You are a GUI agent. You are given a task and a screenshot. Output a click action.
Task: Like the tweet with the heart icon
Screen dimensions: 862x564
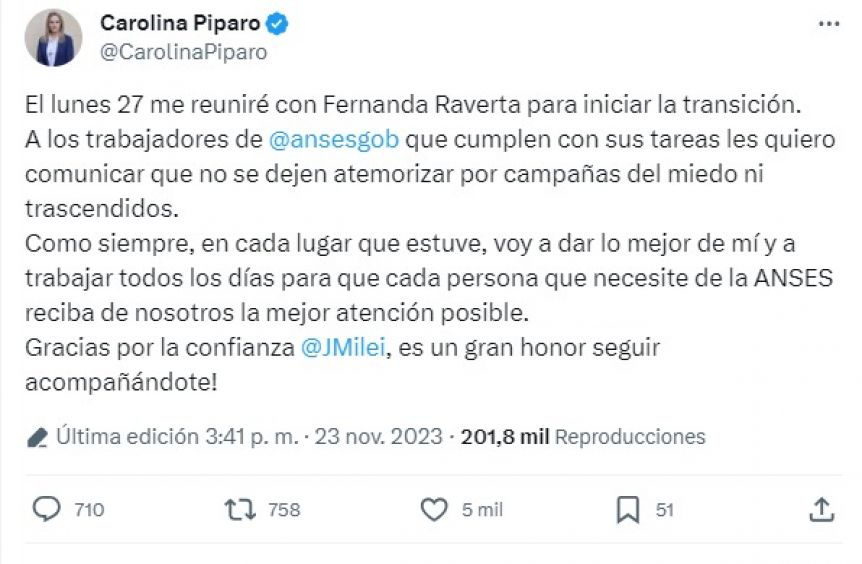tap(433, 509)
